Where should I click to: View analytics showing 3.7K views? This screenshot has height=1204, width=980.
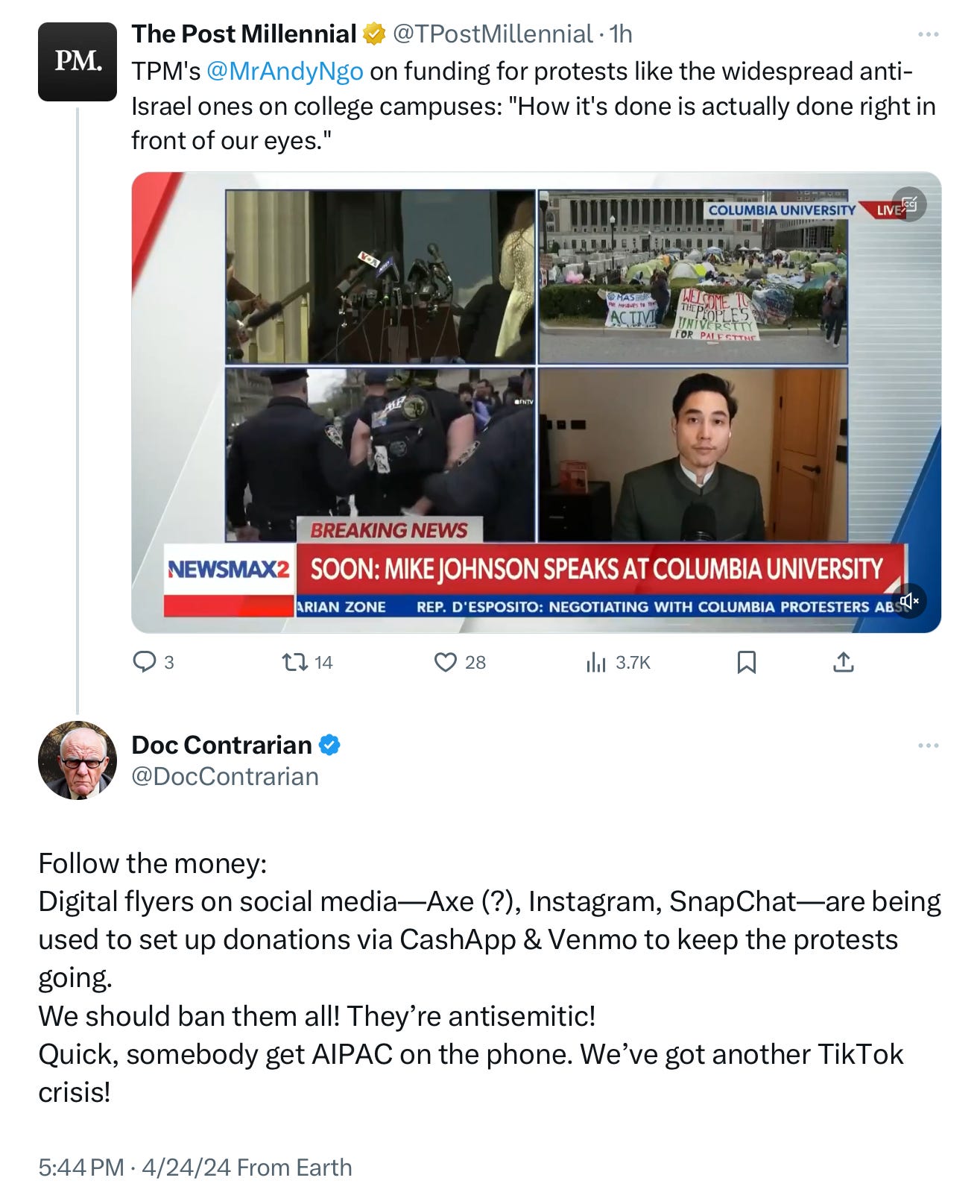coord(619,662)
